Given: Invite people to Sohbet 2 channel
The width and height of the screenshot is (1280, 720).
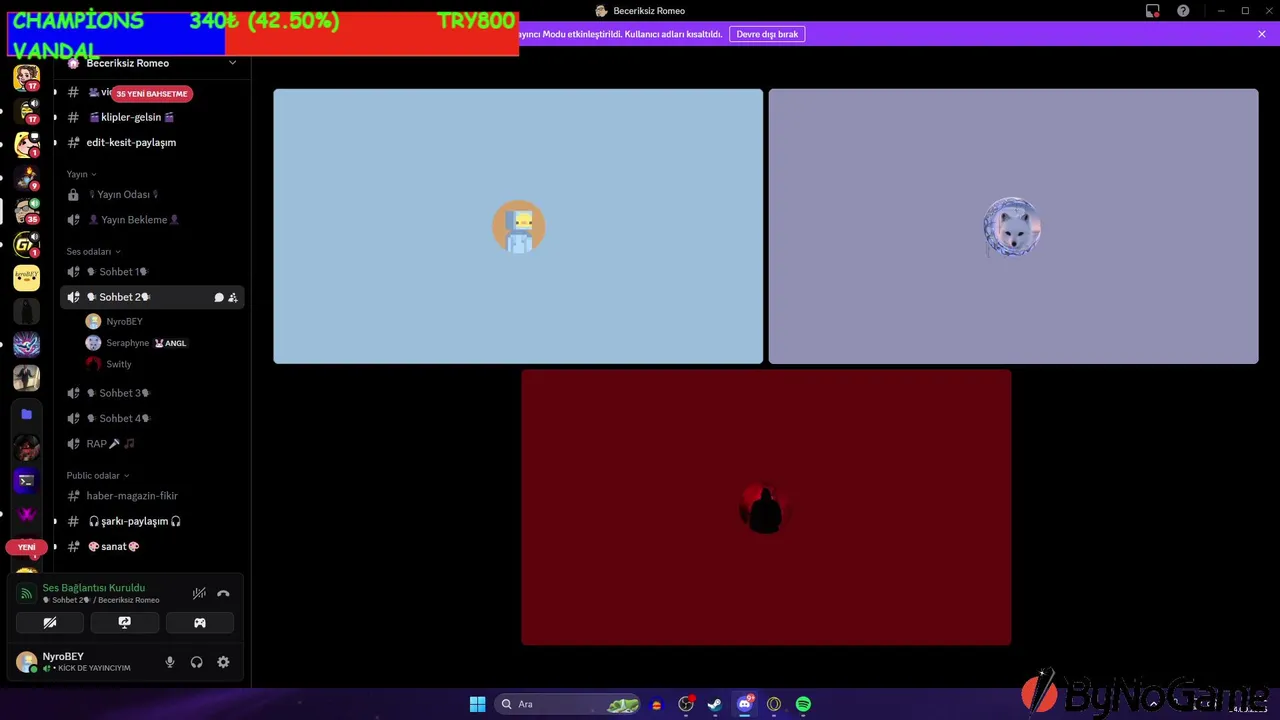Looking at the screenshot, I should (233, 297).
